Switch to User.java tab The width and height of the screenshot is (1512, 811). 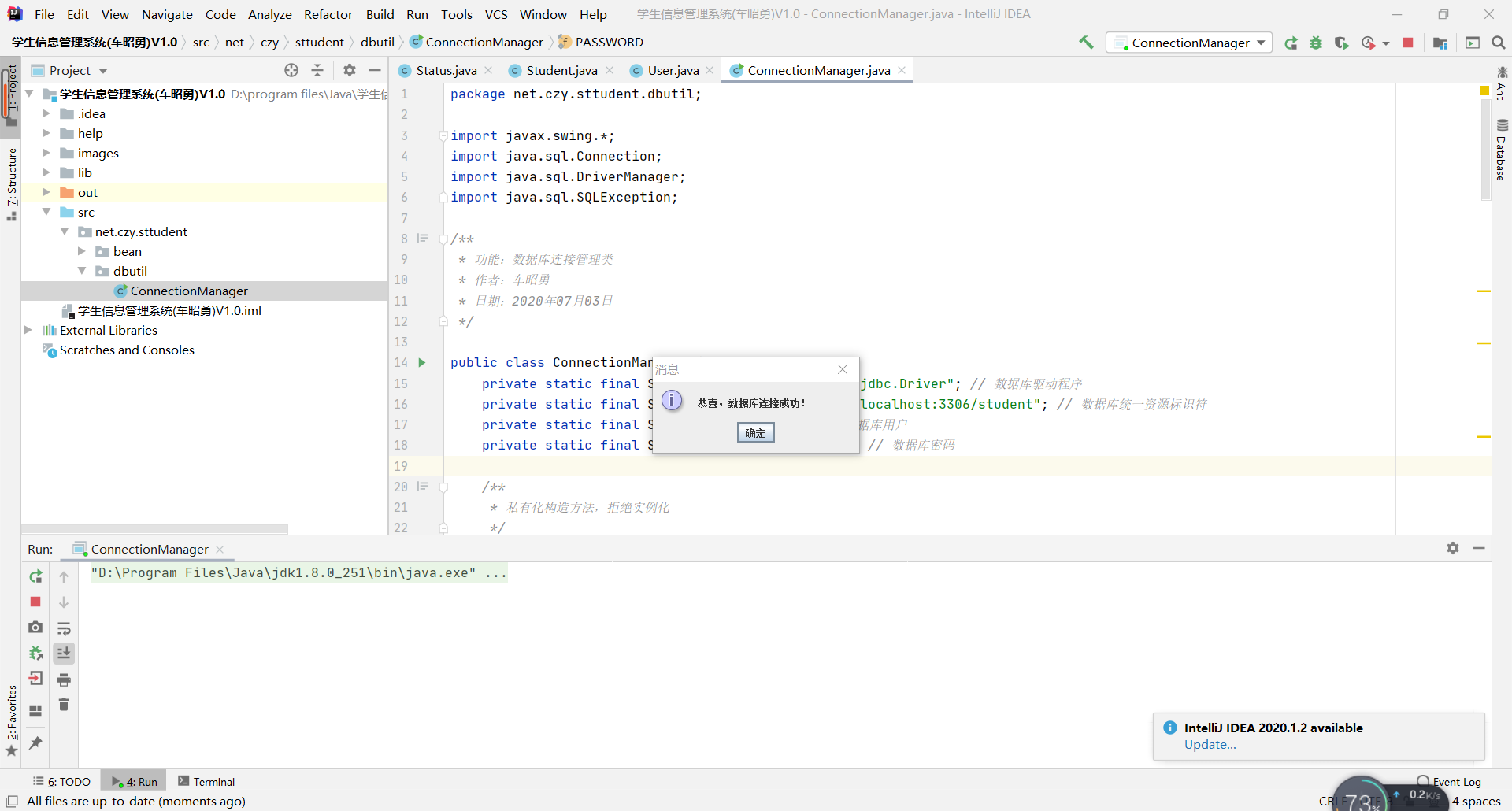coord(673,70)
